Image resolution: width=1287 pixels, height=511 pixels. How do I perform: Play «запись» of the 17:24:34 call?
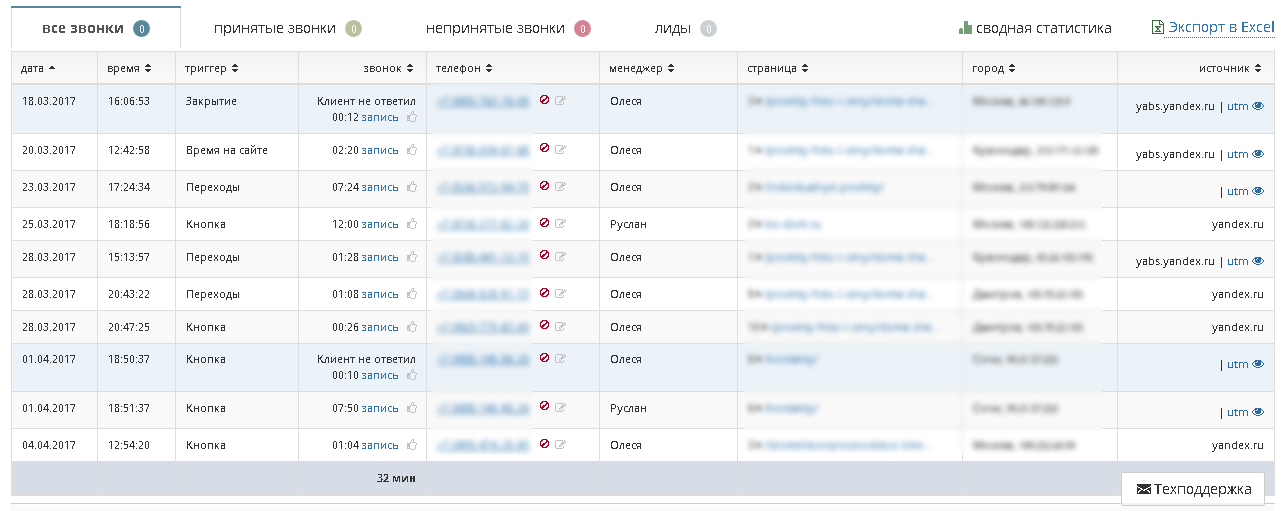pos(379,187)
